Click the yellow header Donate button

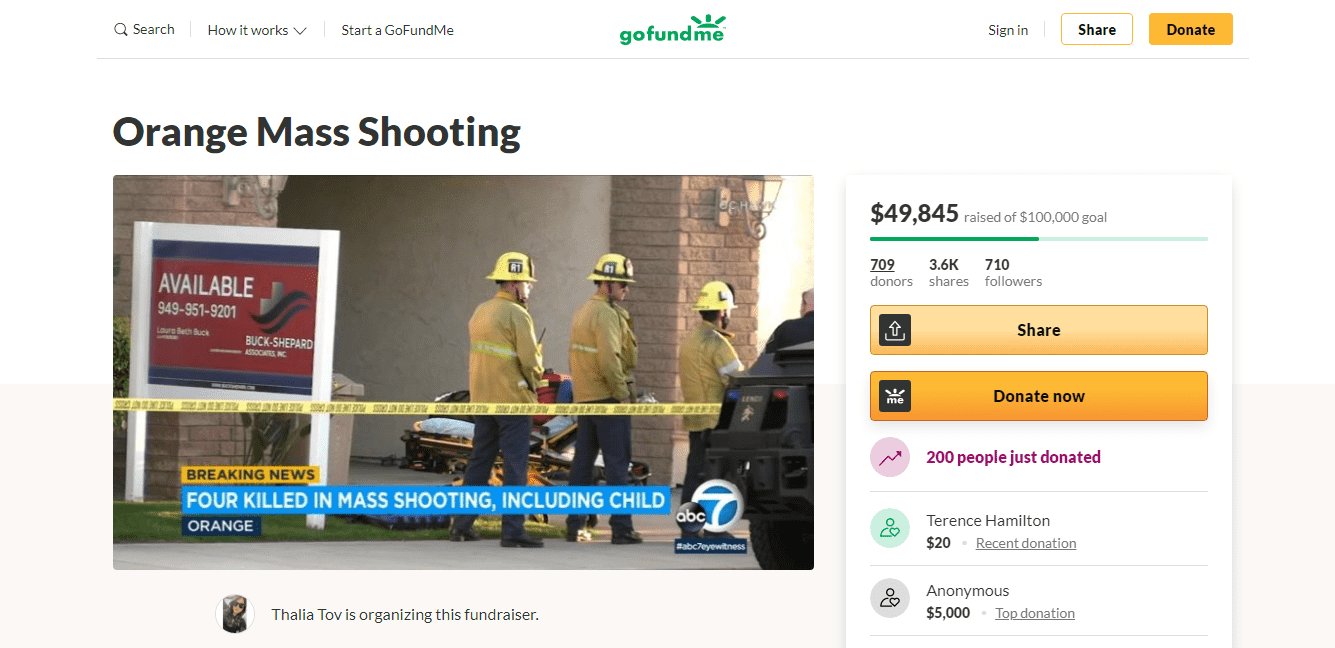[1191, 29]
